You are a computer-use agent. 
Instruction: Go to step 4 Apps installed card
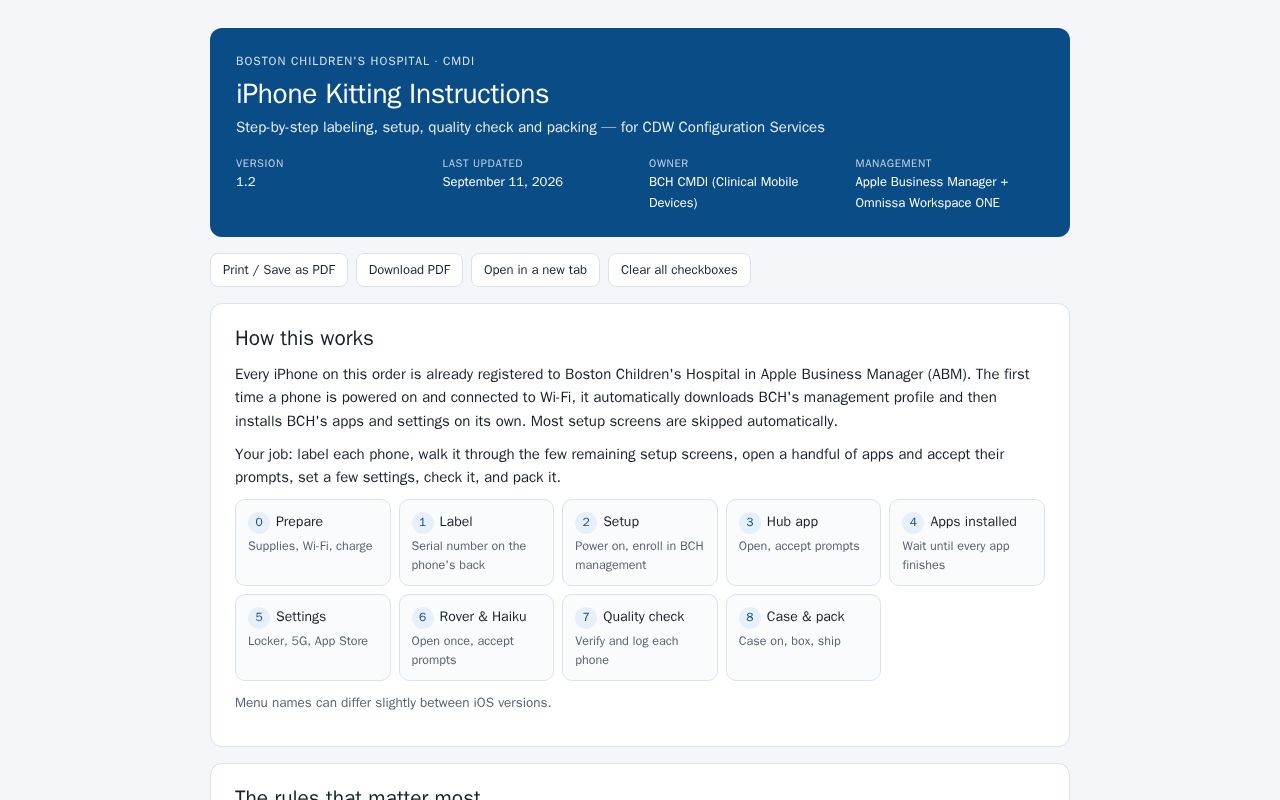tap(967, 542)
